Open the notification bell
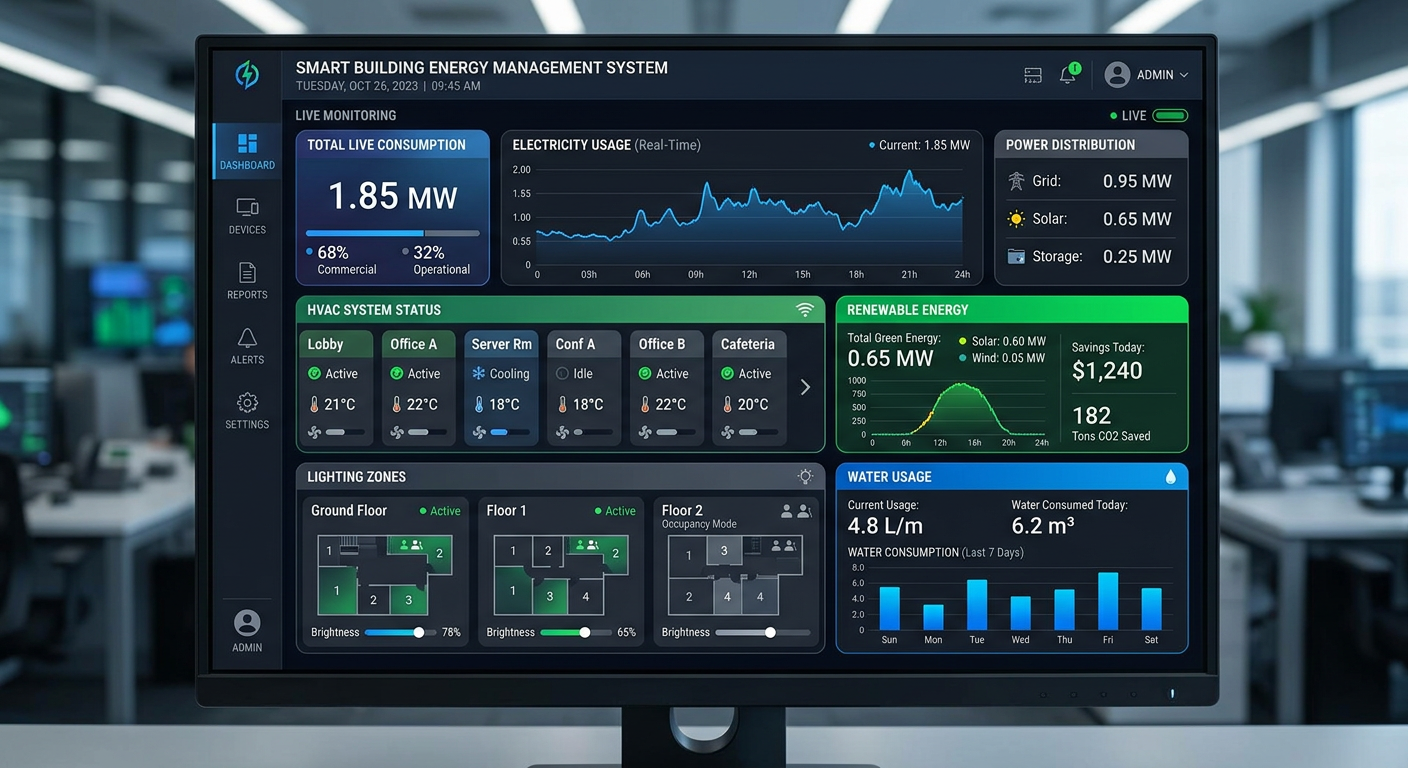 tap(1068, 75)
